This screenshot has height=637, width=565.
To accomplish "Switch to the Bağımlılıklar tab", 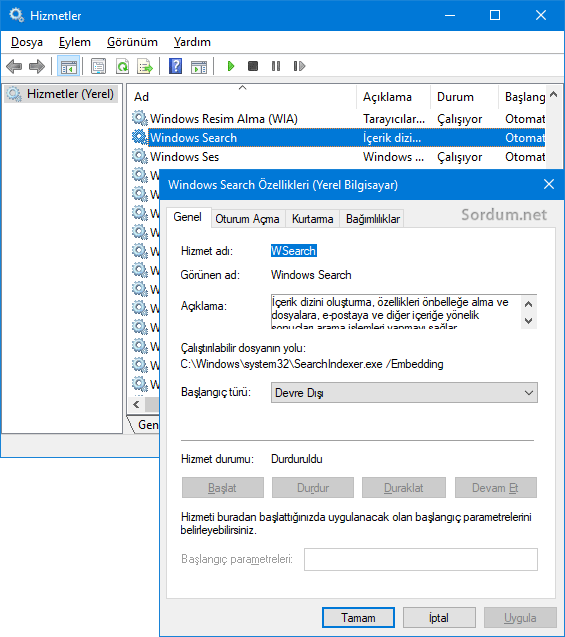I will [x=372, y=219].
